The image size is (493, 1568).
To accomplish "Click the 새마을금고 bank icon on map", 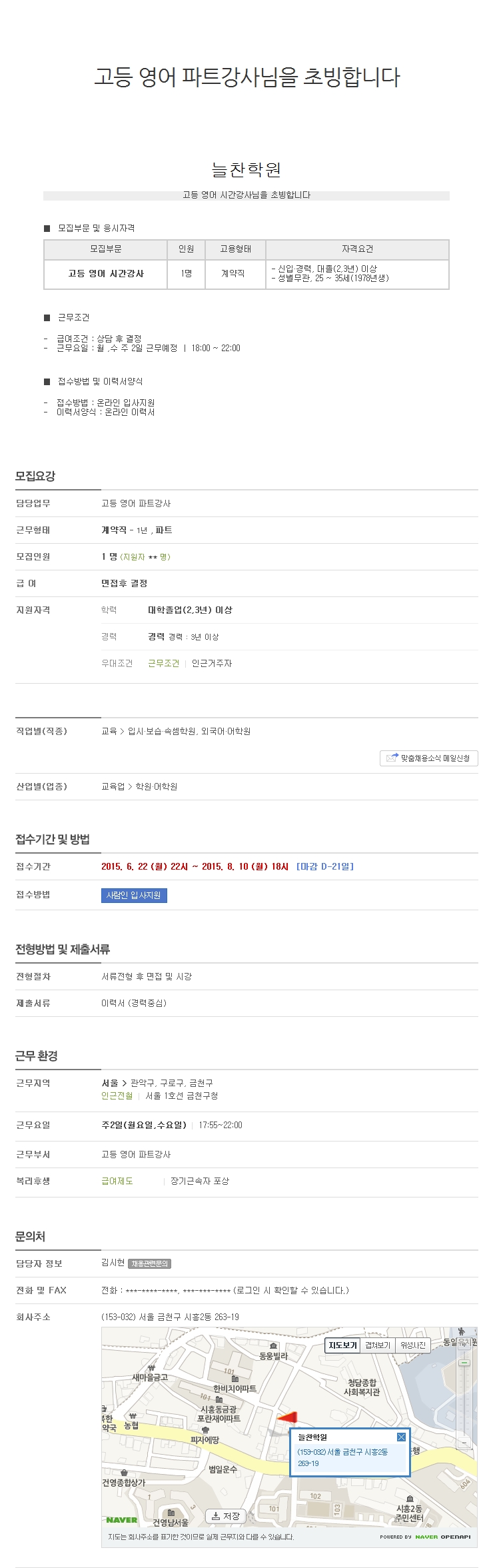I will pyautogui.click(x=152, y=1367).
